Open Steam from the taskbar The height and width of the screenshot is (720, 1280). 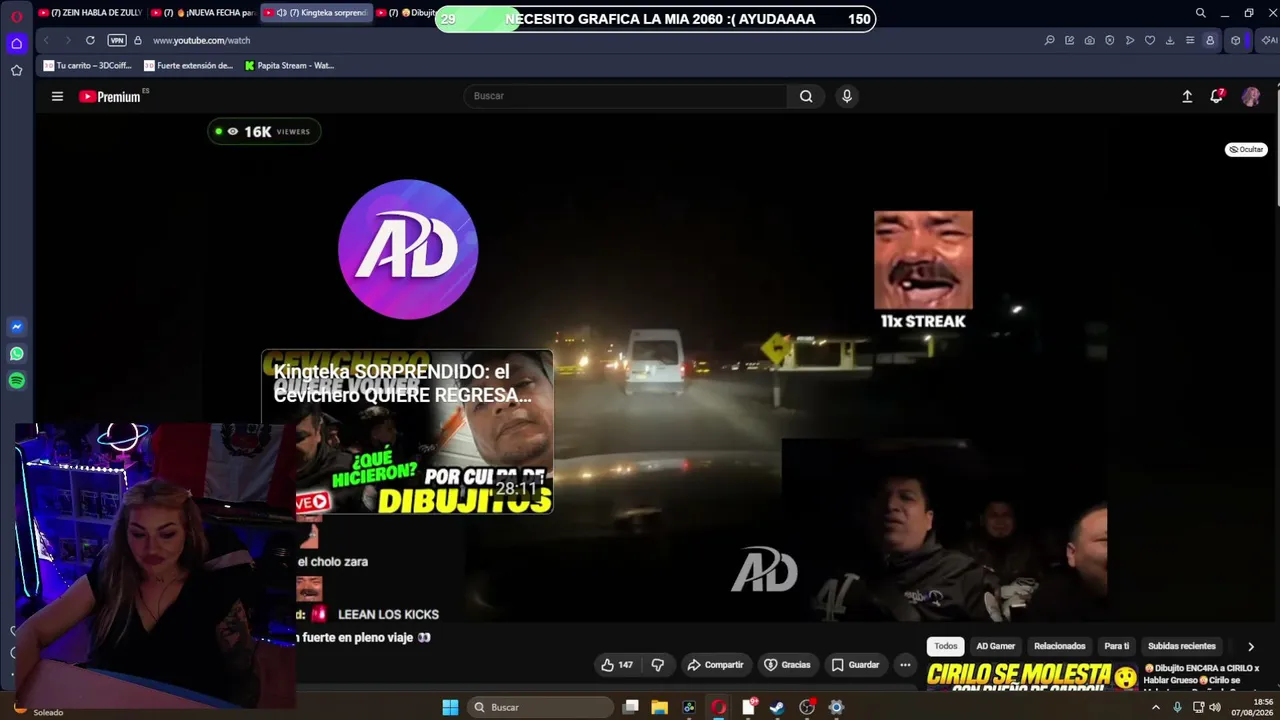(777, 707)
